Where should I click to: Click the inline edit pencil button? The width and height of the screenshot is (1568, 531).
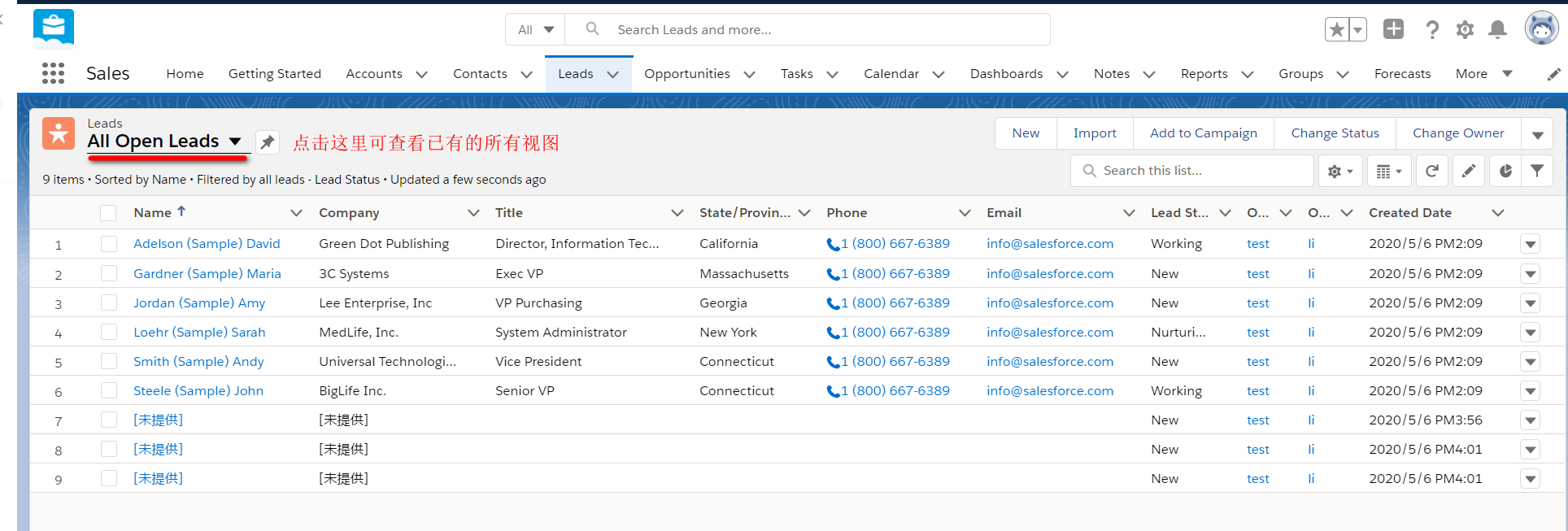click(1469, 171)
